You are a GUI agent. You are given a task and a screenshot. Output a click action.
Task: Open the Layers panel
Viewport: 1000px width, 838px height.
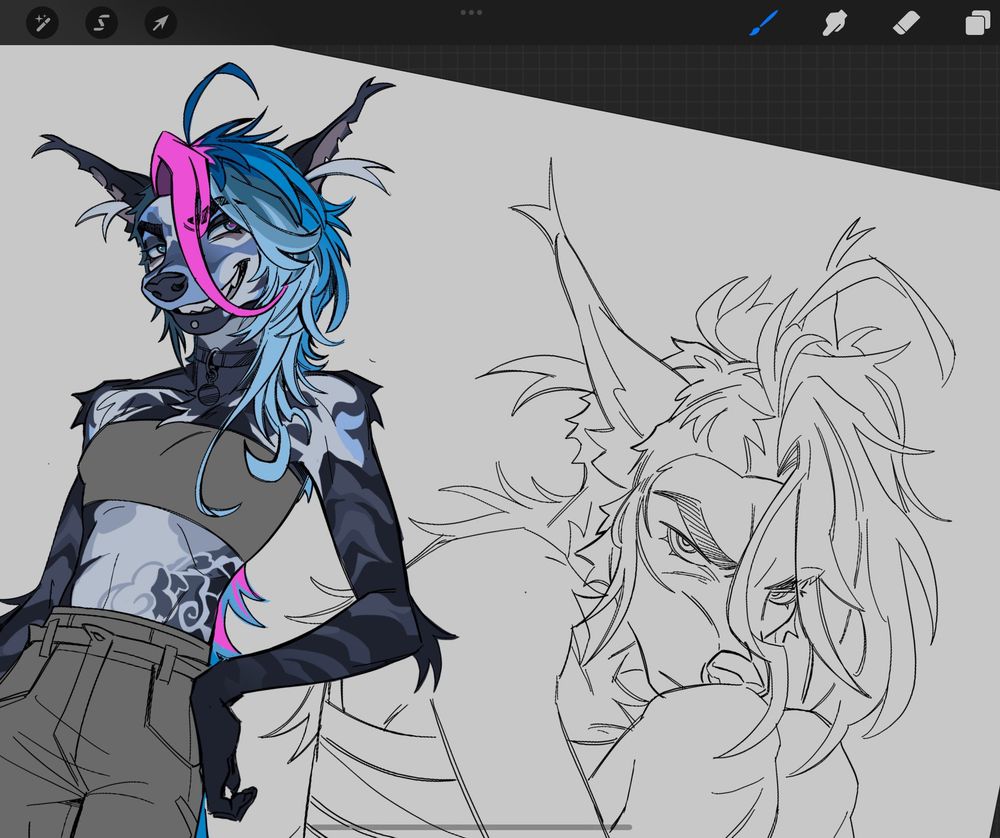point(978,24)
